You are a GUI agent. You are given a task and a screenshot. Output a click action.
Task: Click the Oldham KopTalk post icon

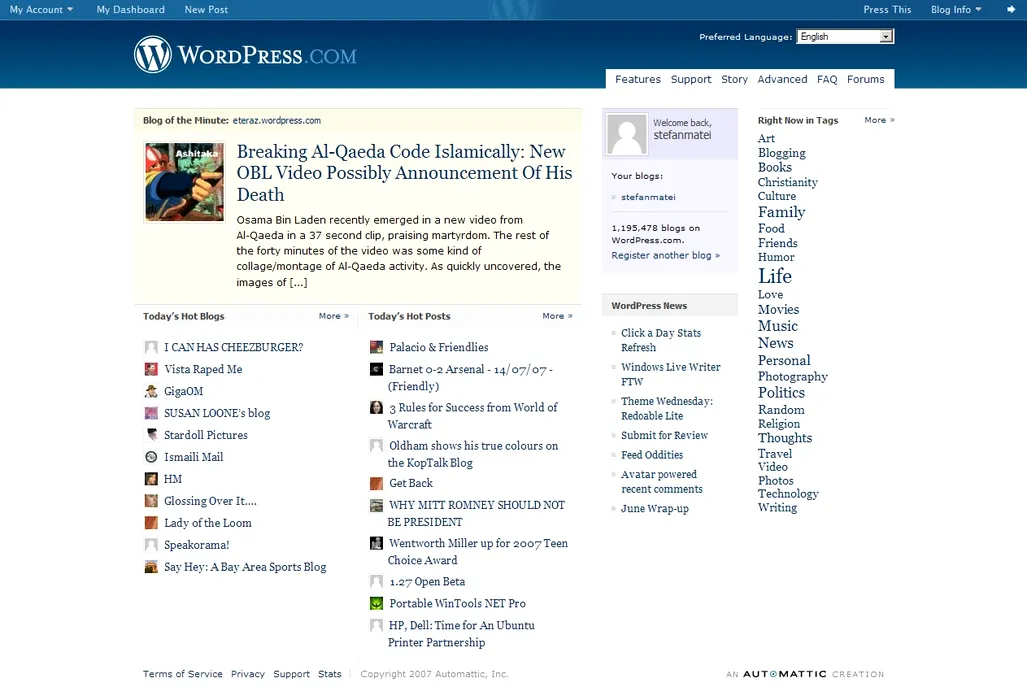point(377,445)
